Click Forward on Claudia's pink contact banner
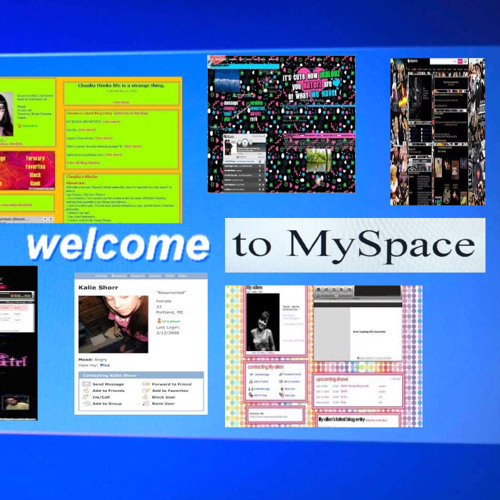The image size is (500, 500). click(x=35, y=158)
